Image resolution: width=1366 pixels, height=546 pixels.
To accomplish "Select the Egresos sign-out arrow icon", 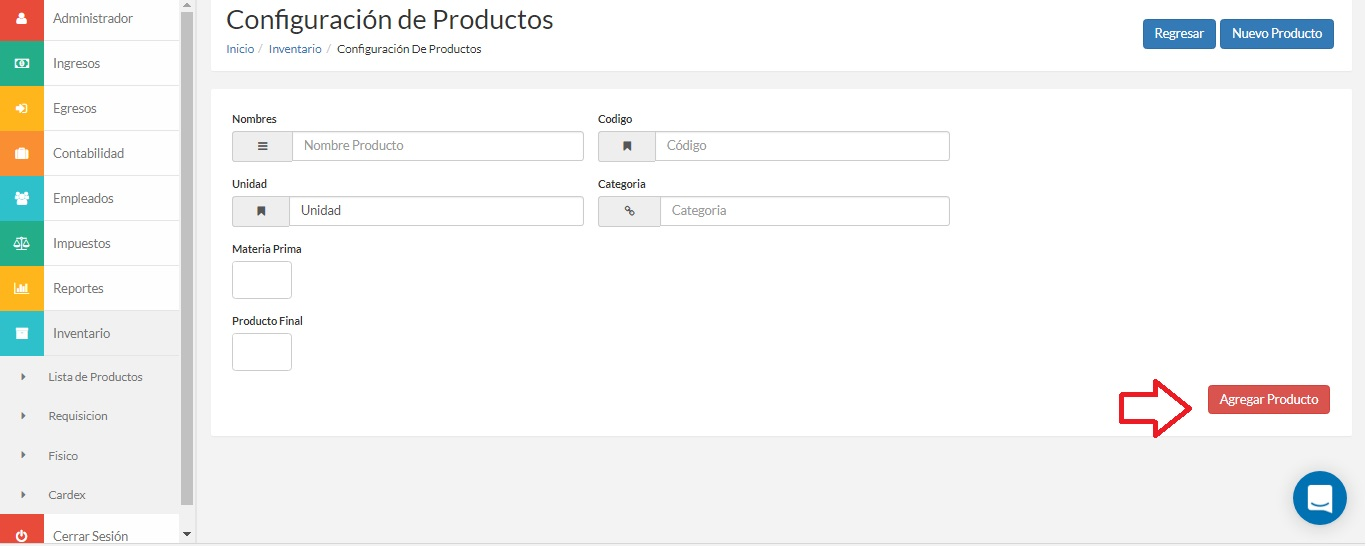I will (x=22, y=108).
